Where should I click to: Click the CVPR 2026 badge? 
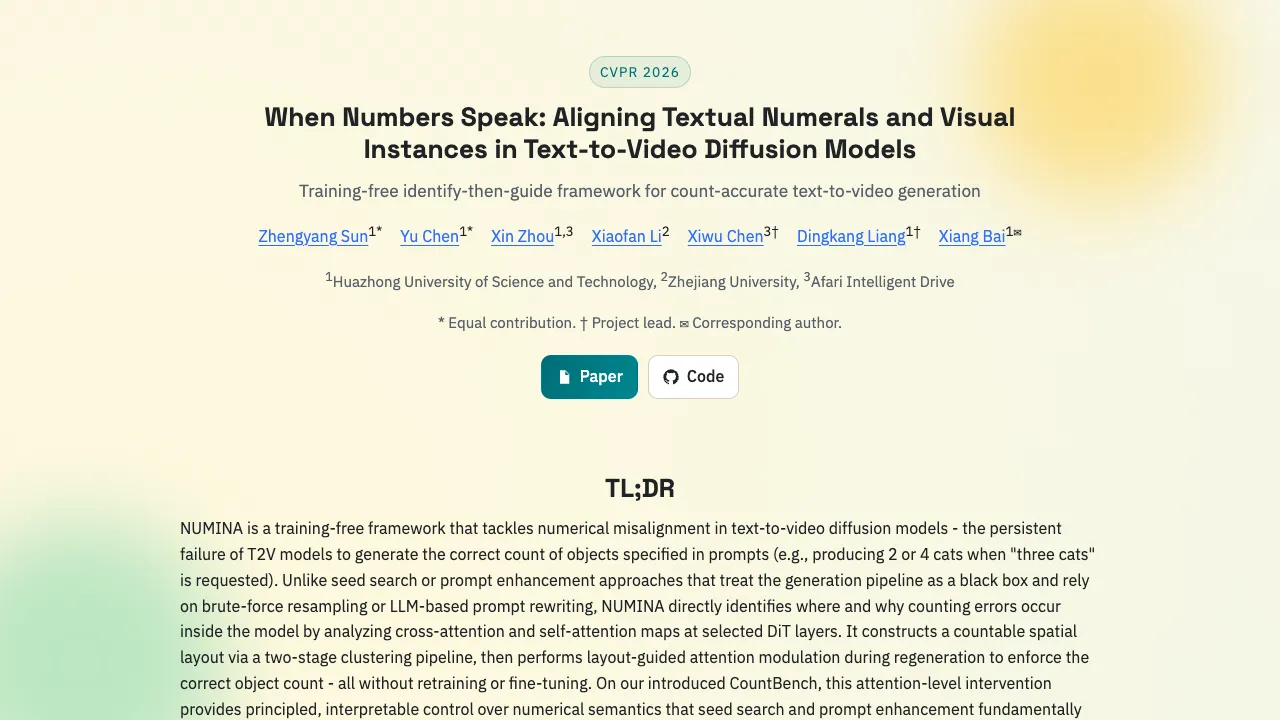coord(640,72)
